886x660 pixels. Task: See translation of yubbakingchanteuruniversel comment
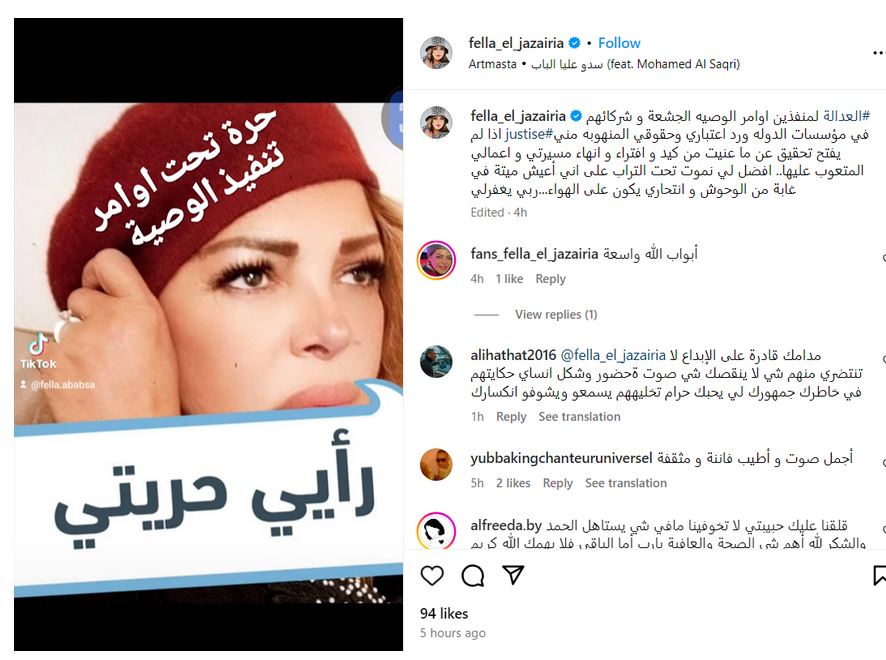626,483
